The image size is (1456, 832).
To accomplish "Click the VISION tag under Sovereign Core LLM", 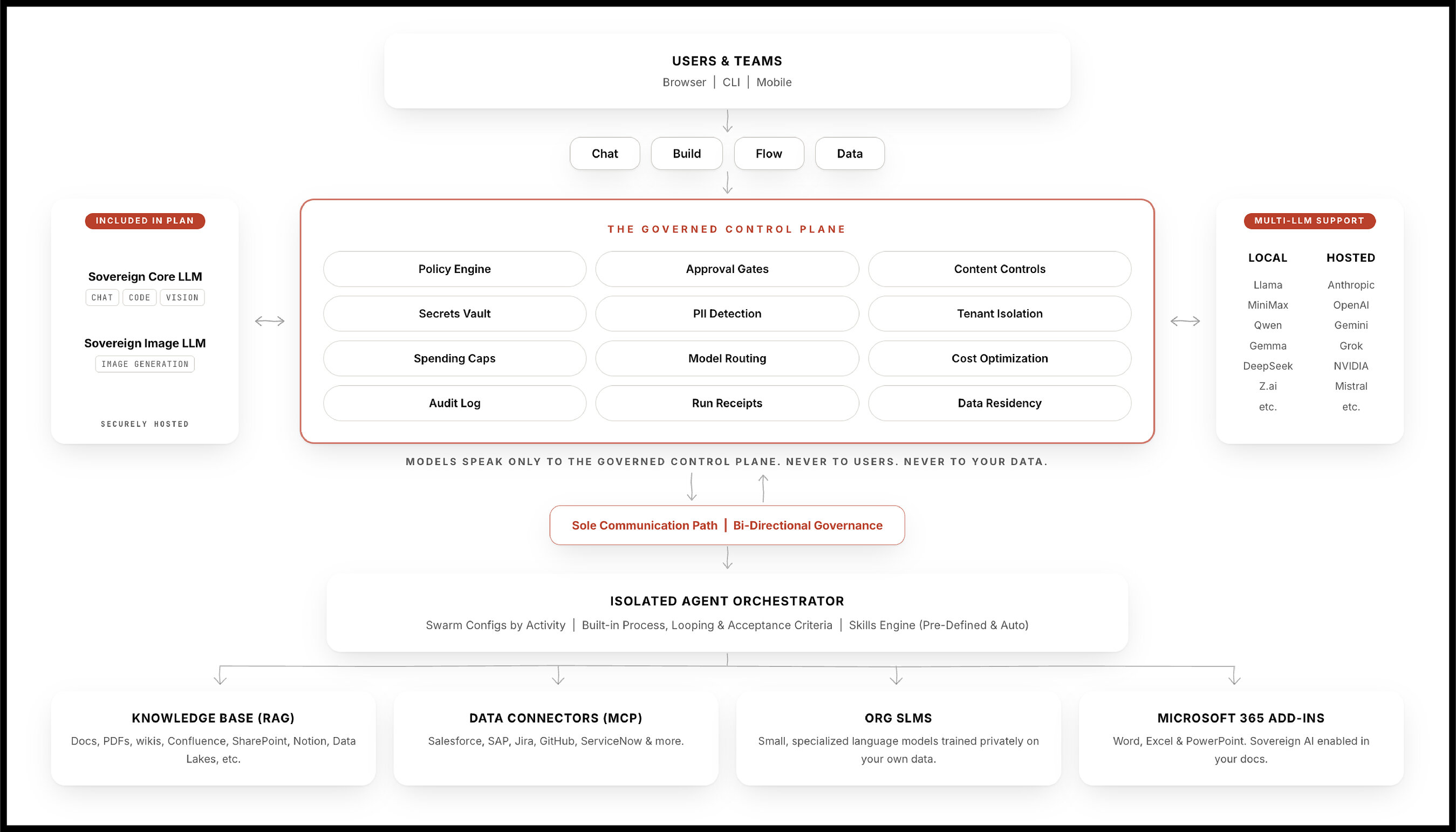I will 182,298.
